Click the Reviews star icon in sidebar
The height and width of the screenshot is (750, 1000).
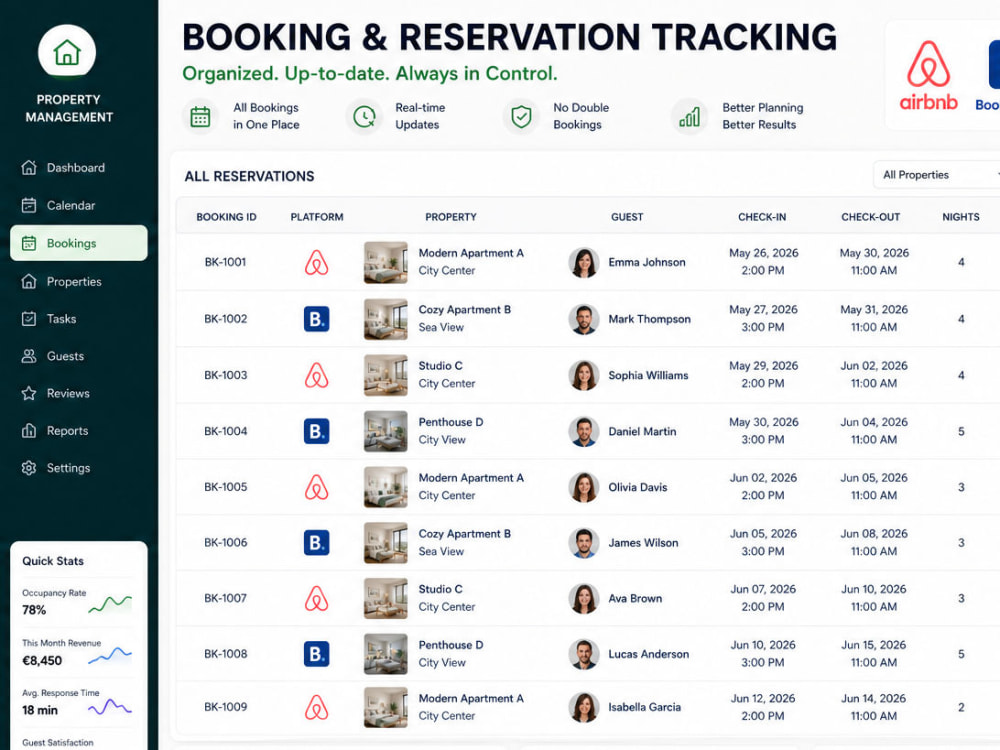coord(29,393)
